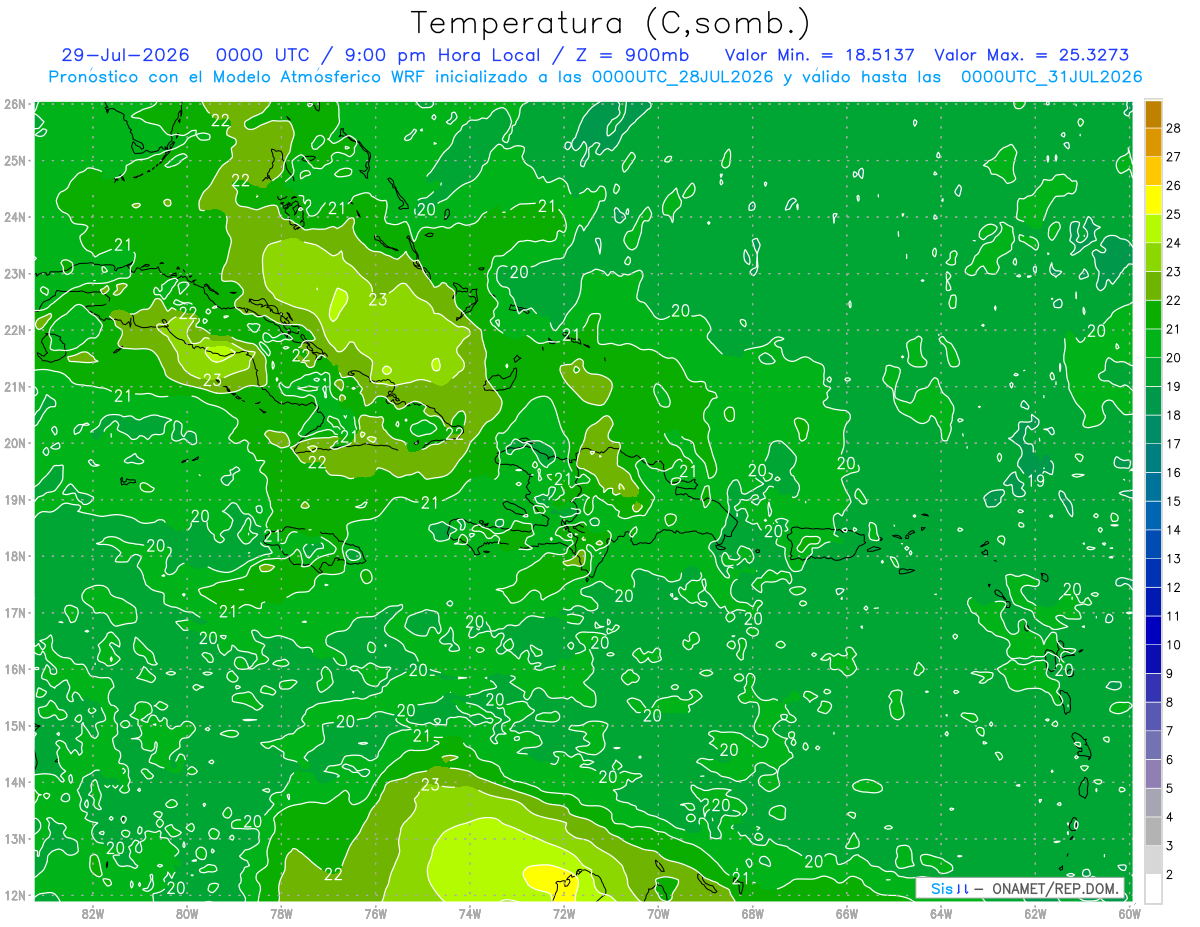Click the 'Temperatura (C,somb.)' chart title
The width and height of the screenshot is (1200, 927).
coord(611,23)
